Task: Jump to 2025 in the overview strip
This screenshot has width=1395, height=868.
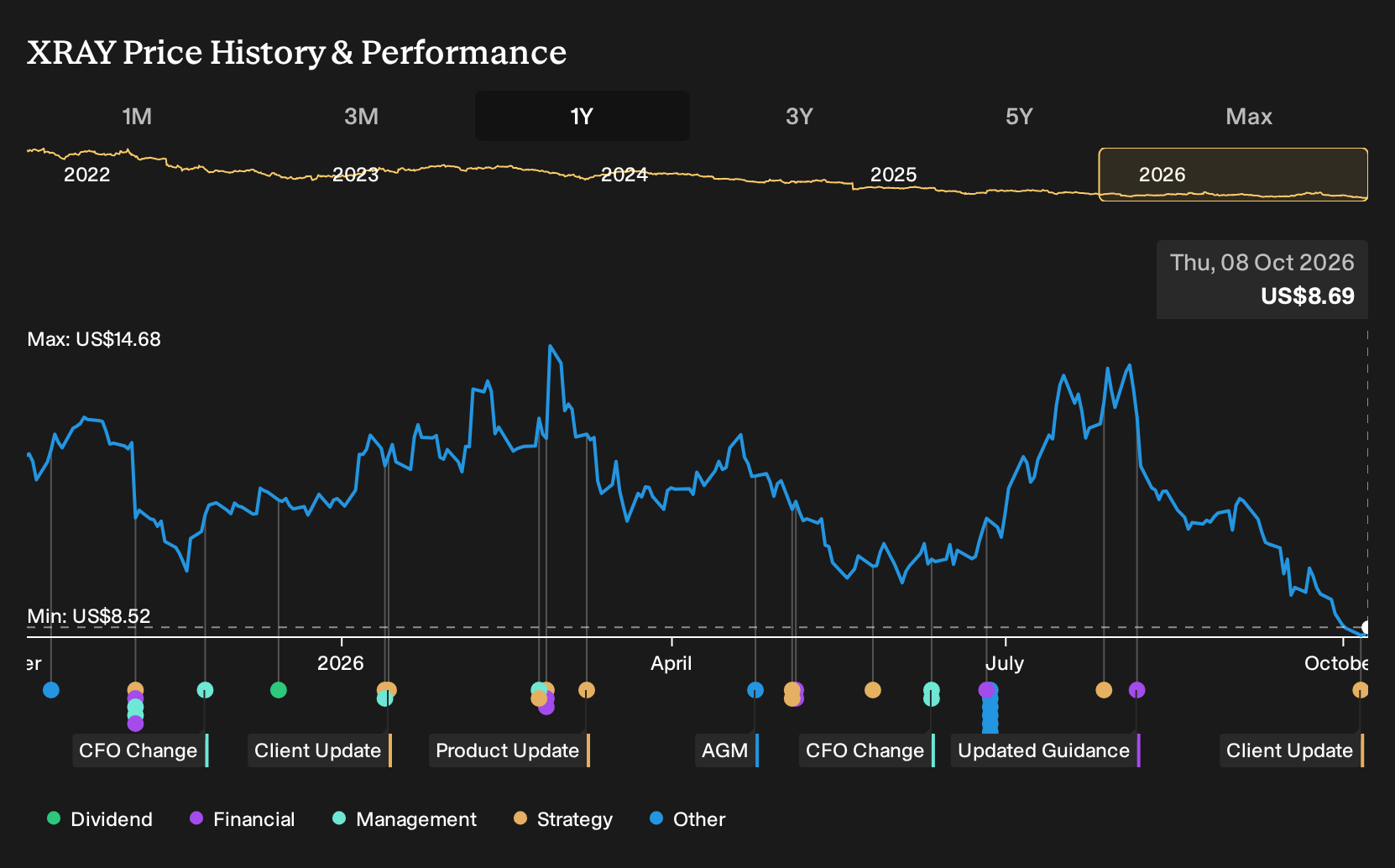Action: [x=893, y=175]
